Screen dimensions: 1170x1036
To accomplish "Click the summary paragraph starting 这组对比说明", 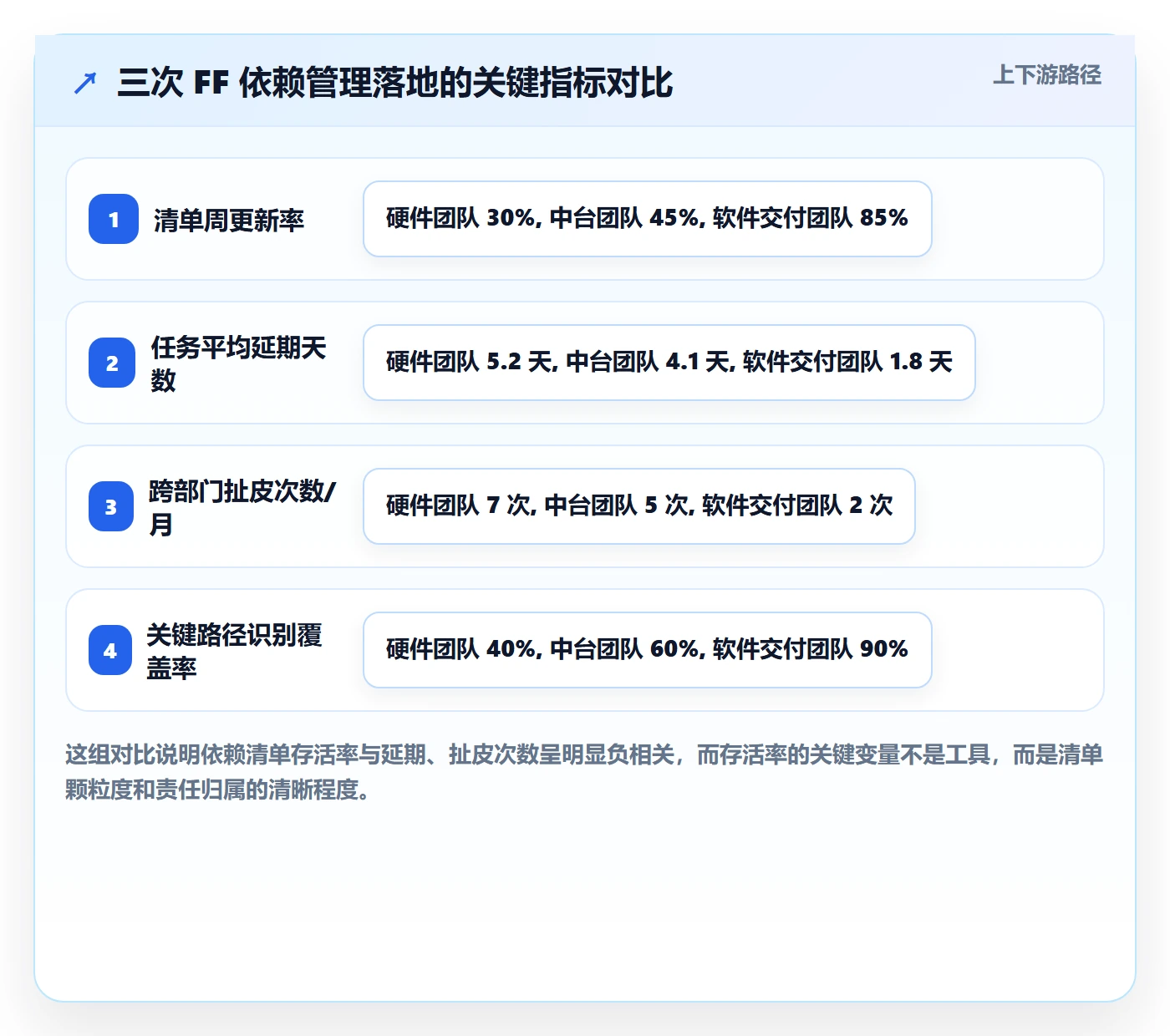I will pos(584,772).
